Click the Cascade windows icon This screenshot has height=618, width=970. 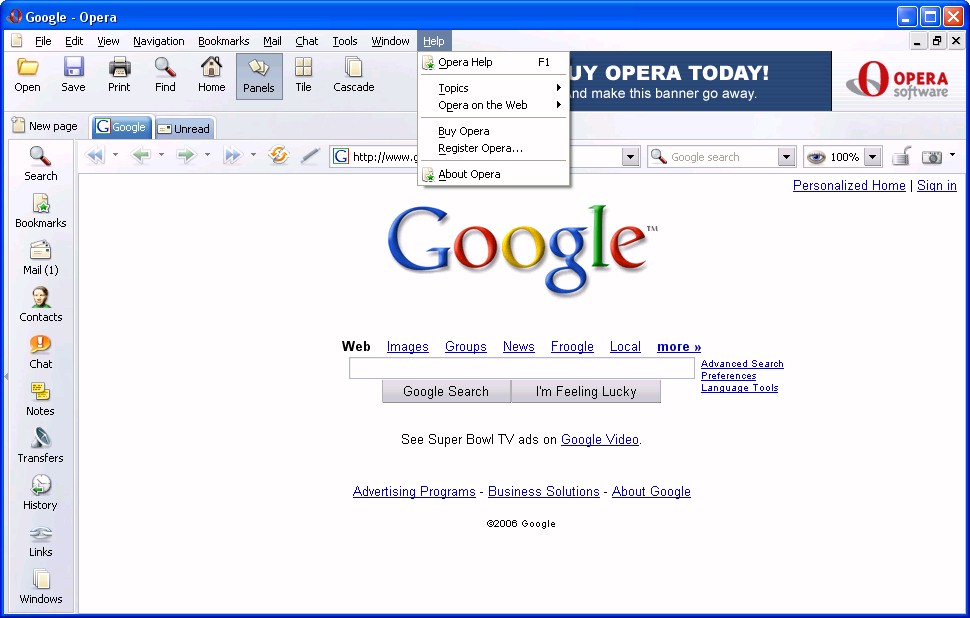[x=354, y=75]
